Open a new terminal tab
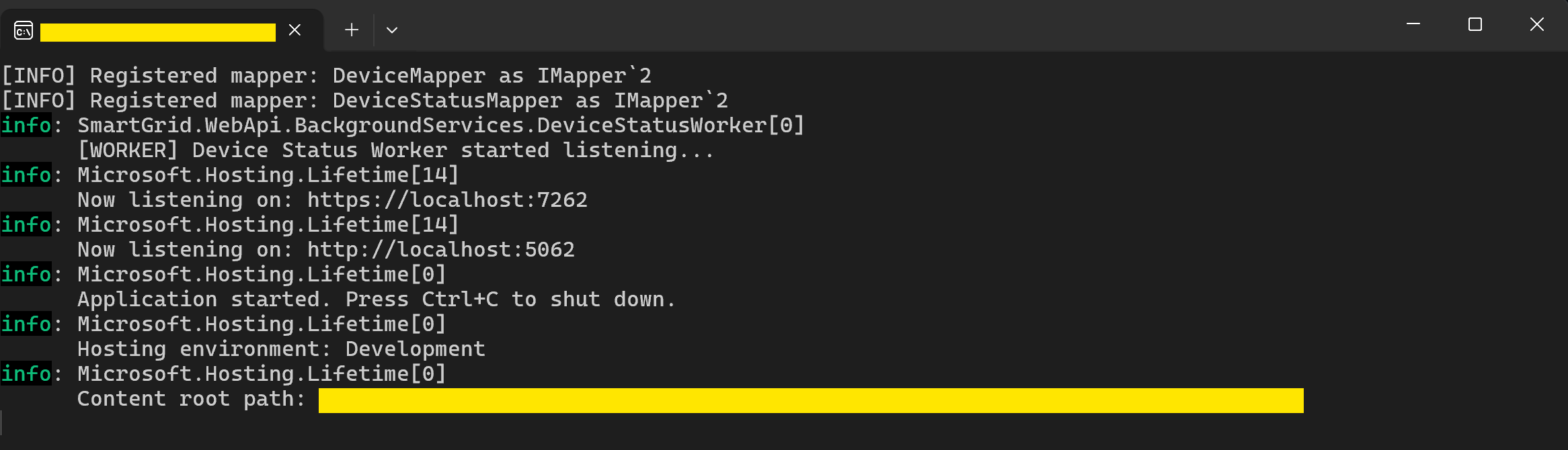Viewport: 1568px width, 450px height. click(350, 30)
